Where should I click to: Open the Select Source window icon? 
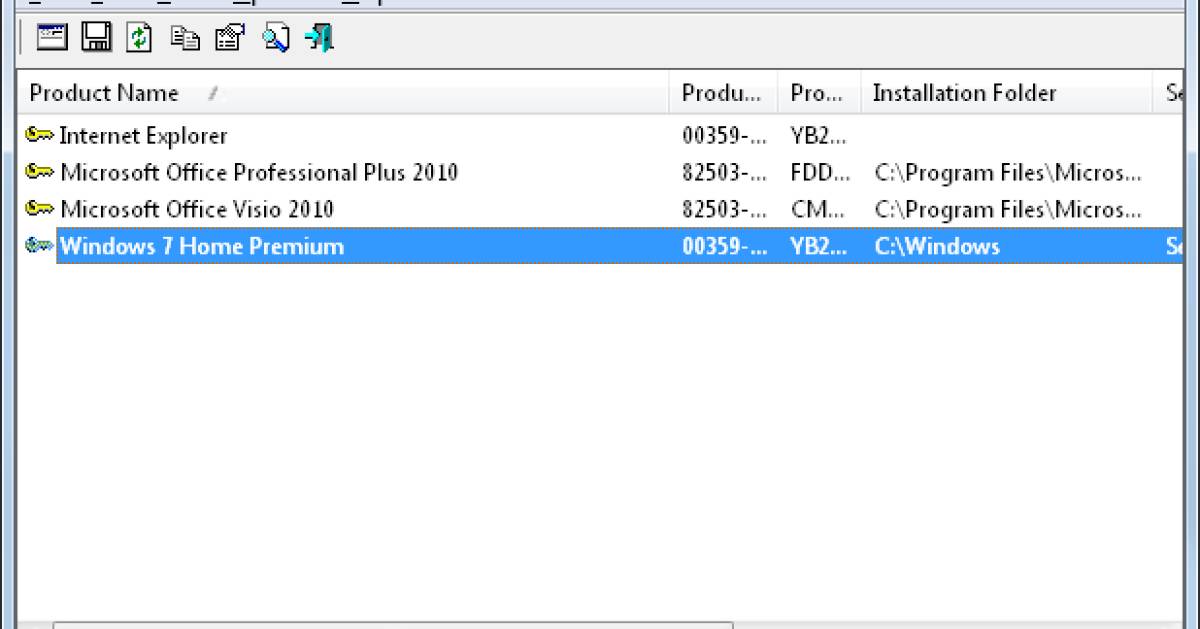point(52,38)
